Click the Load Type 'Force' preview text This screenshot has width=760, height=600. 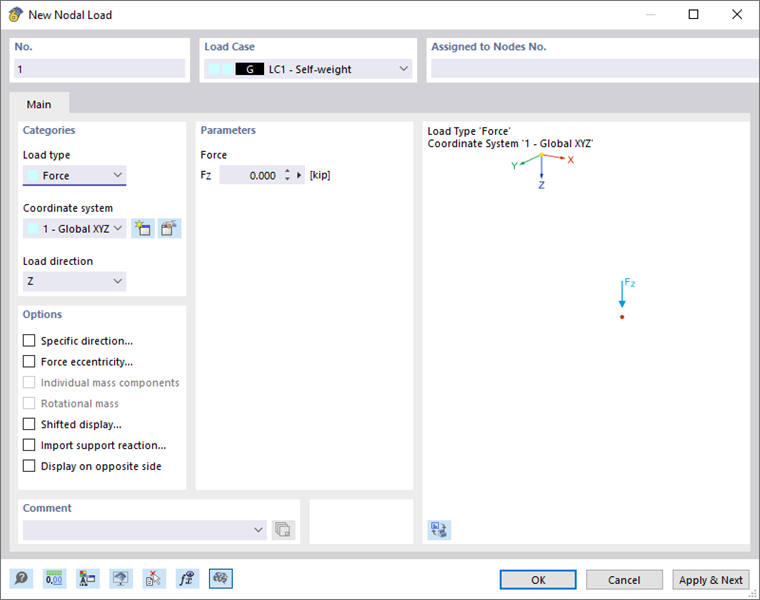point(469,131)
